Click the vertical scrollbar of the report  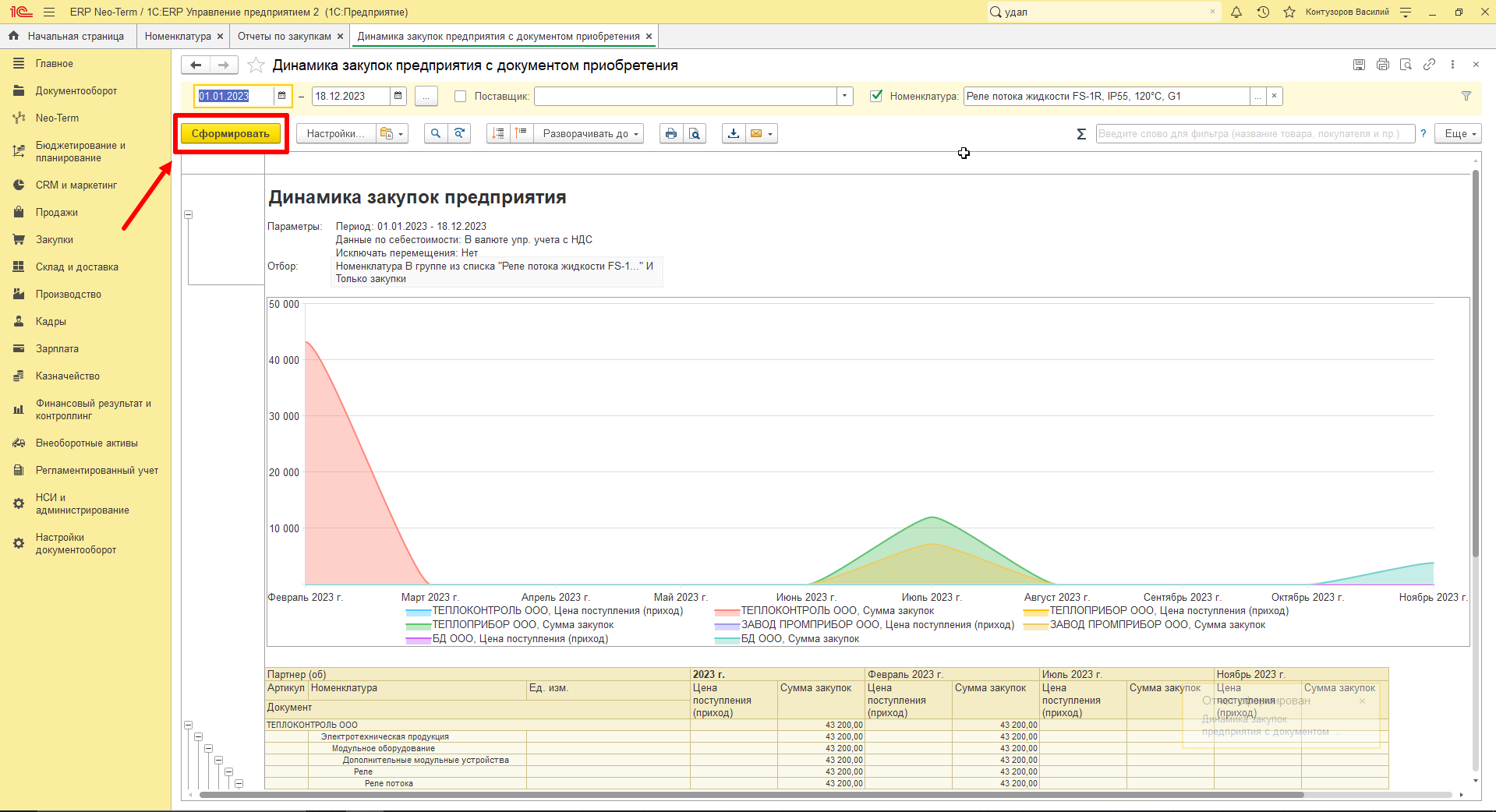point(1475,362)
